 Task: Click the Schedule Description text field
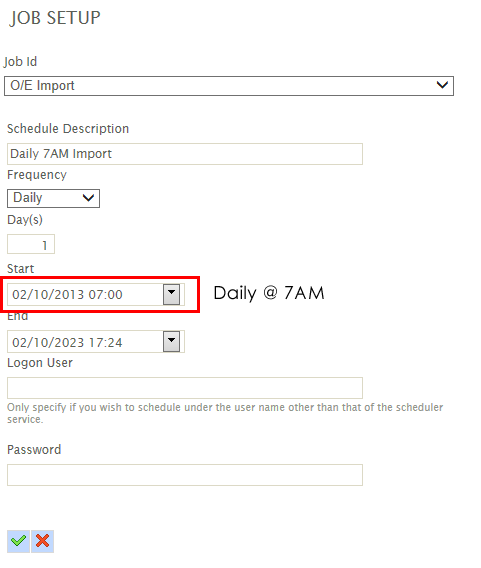(185, 154)
